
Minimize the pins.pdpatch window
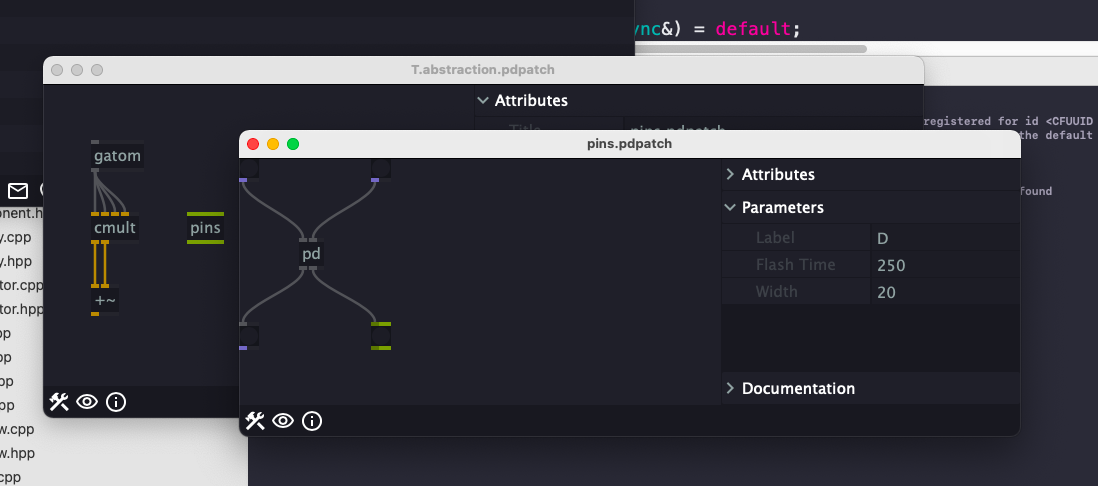coord(273,144)
